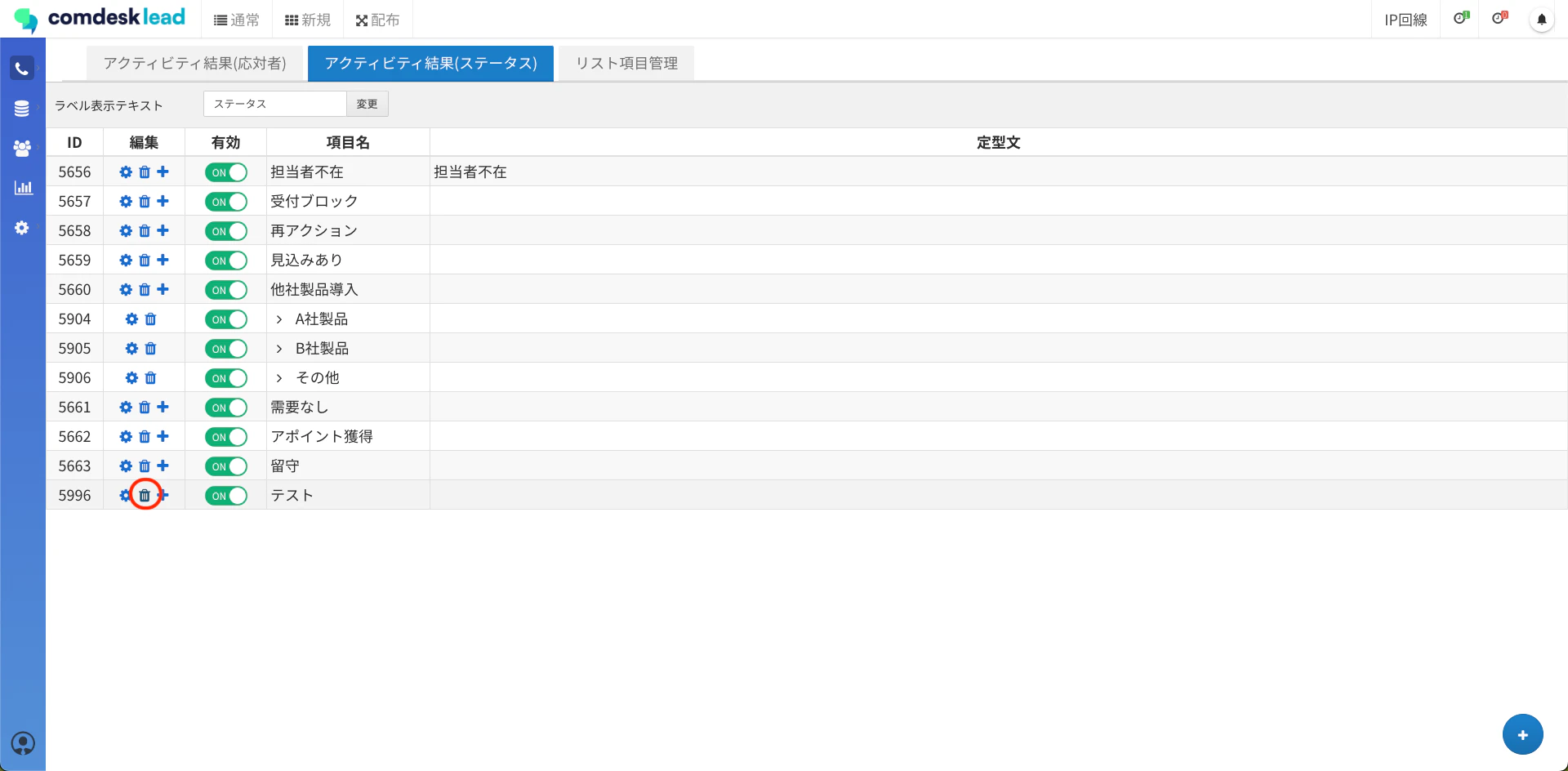Click the comdesk lead logo
The width and height of the screenshot is (1568, 771).
pyautogui.click(x=100, y=18)
